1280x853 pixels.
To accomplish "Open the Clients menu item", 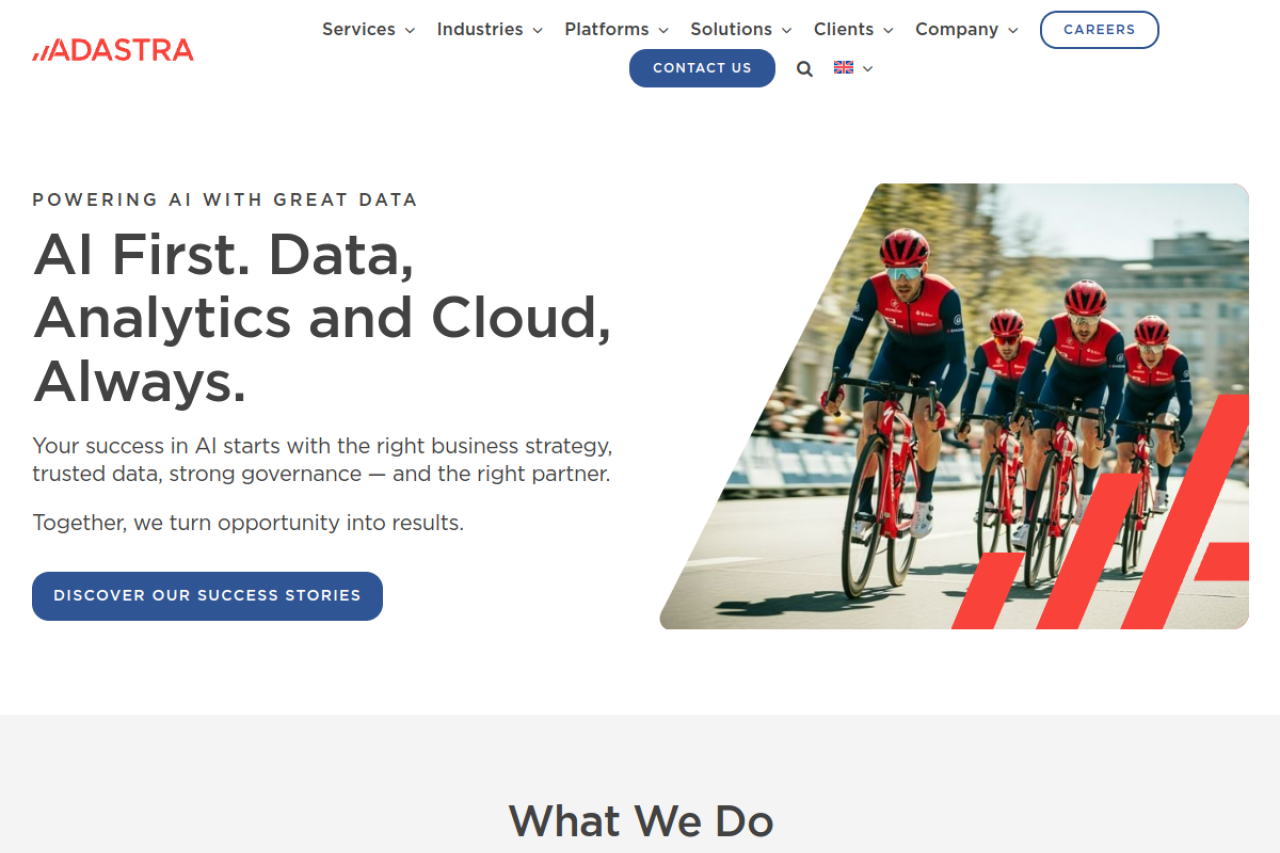I will coord(844,29).
